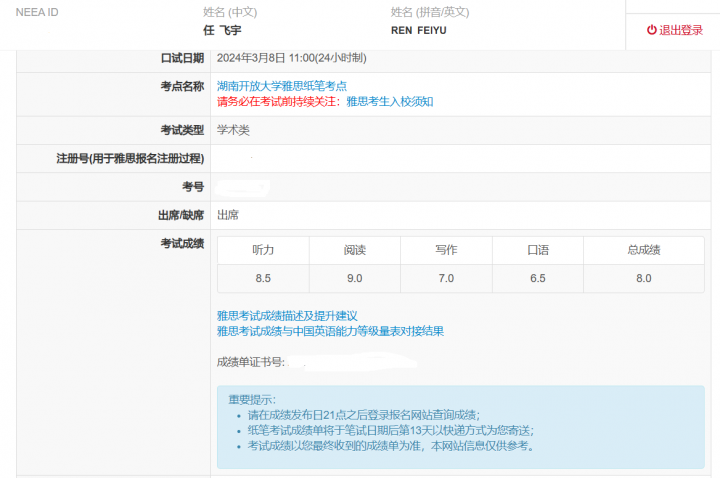Click the 听力 column header

coord(263,250)
